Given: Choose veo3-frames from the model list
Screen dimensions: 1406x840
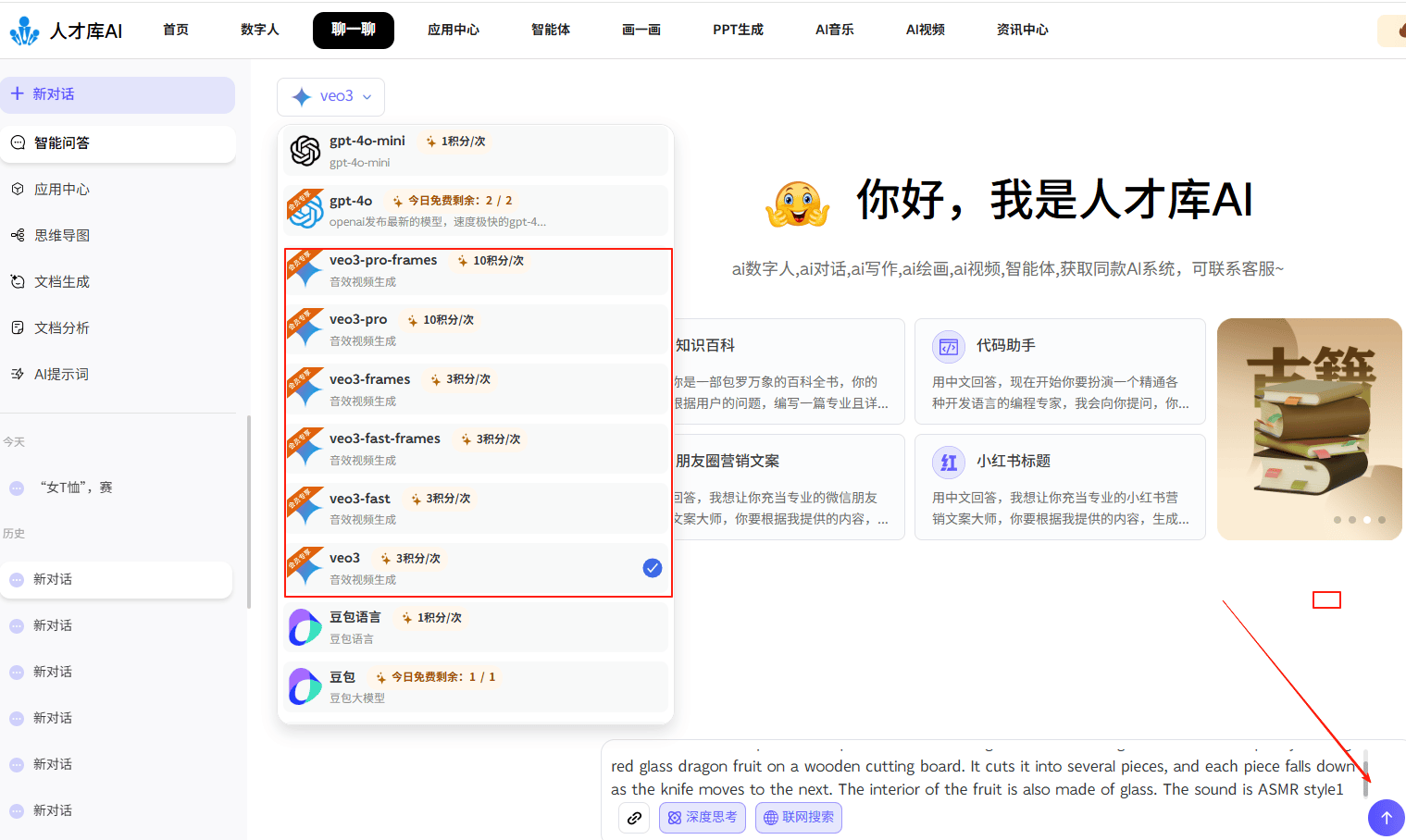Looking at the screenshot, I should (x=476, y=389).
